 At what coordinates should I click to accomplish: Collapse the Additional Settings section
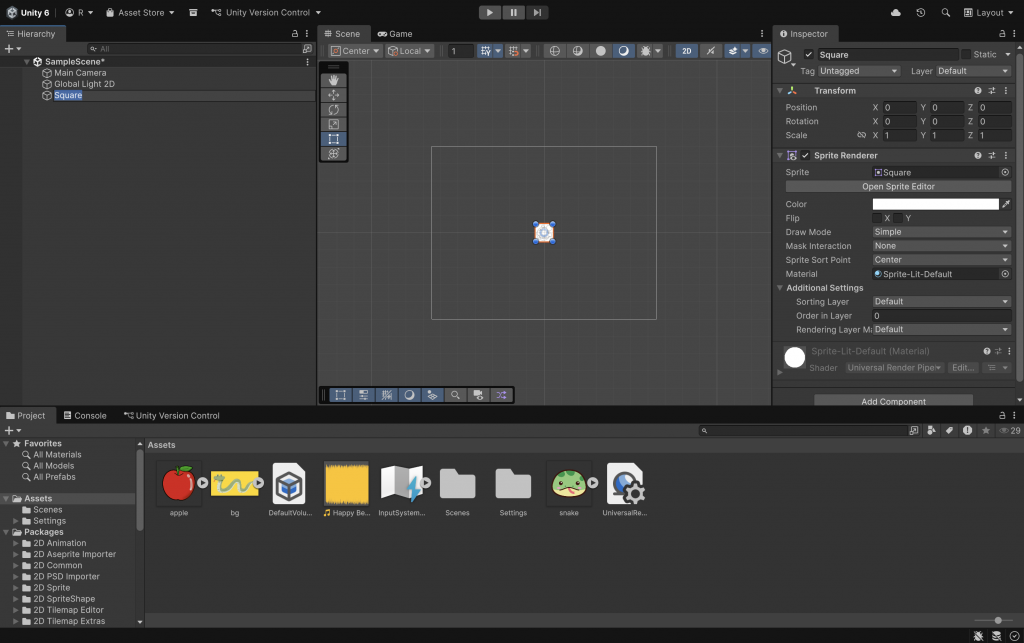click(780, 288)
